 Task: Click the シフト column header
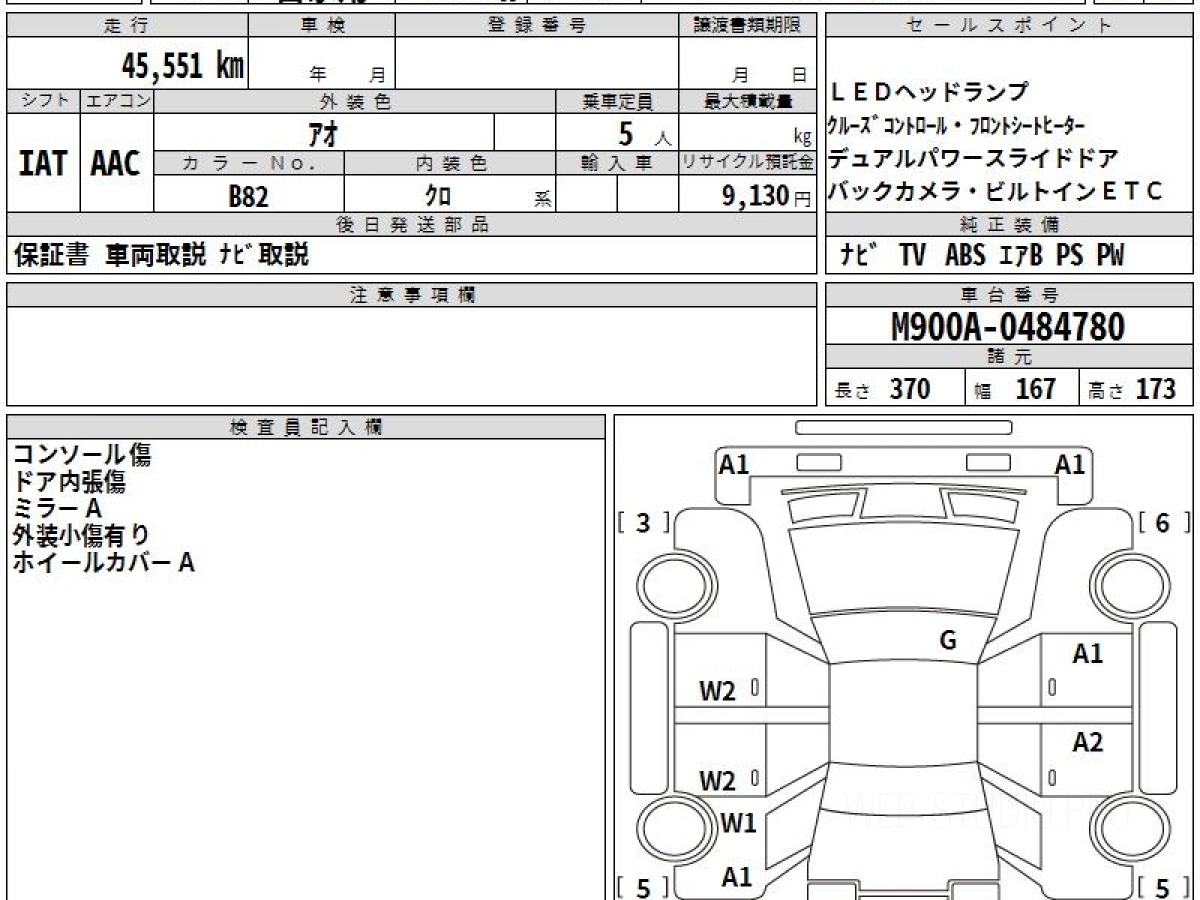pos(43,101)
